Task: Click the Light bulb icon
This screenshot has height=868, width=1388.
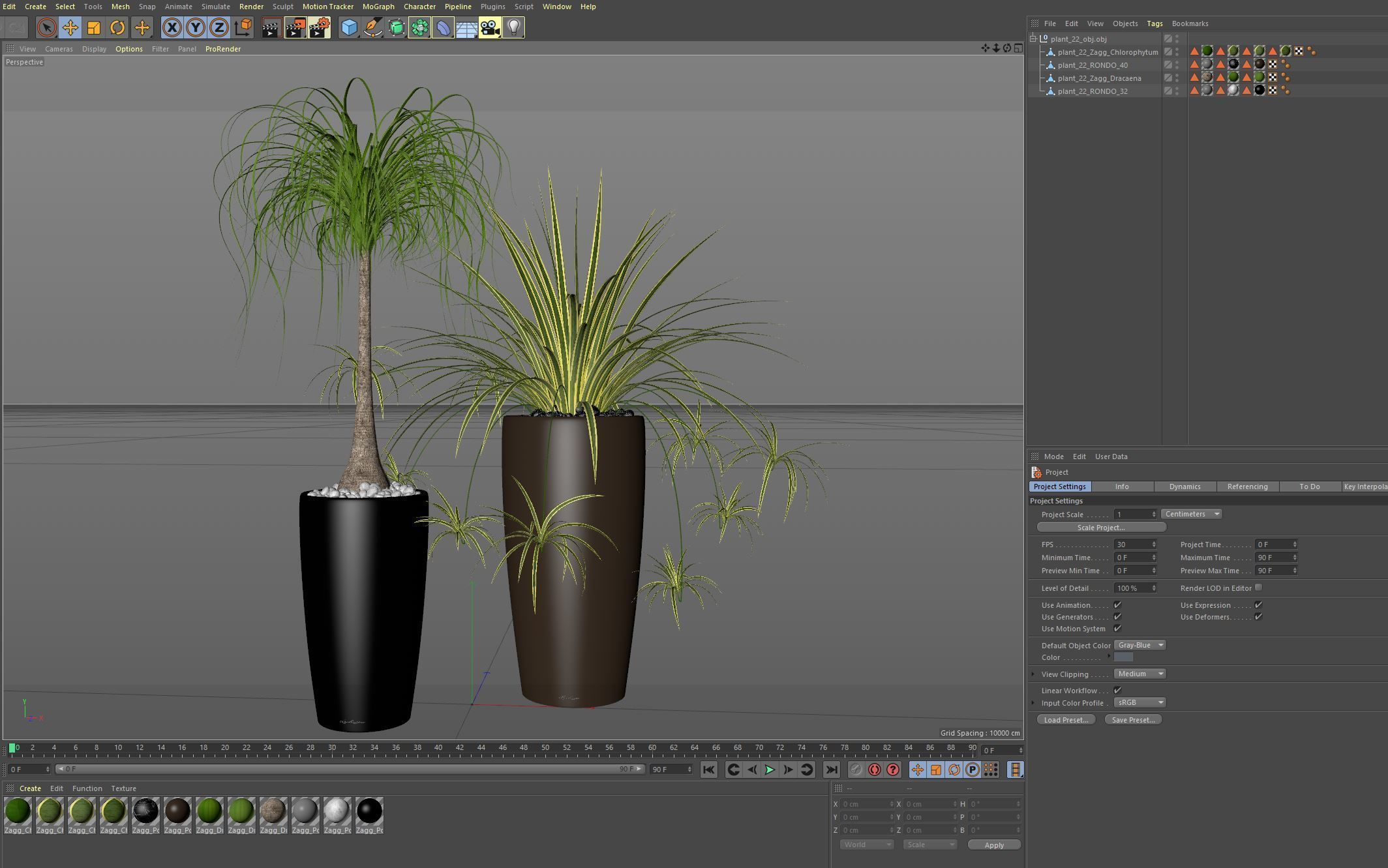Action: tap(514, 27)
